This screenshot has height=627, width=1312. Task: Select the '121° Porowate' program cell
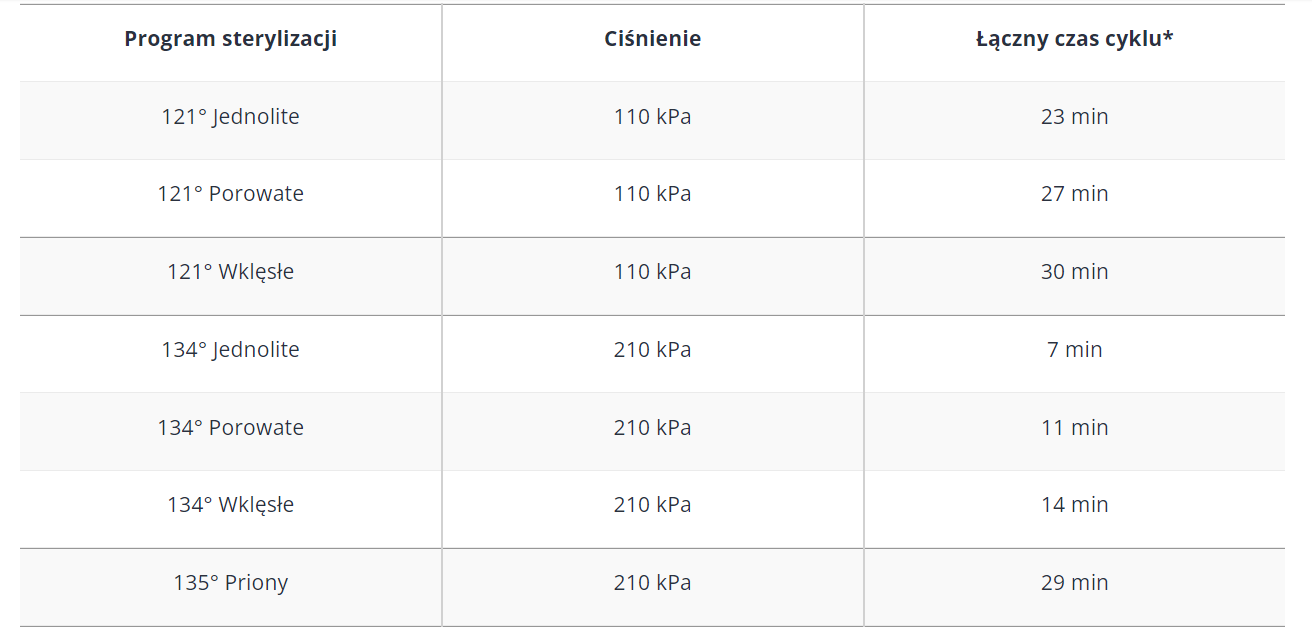(230, 194)
